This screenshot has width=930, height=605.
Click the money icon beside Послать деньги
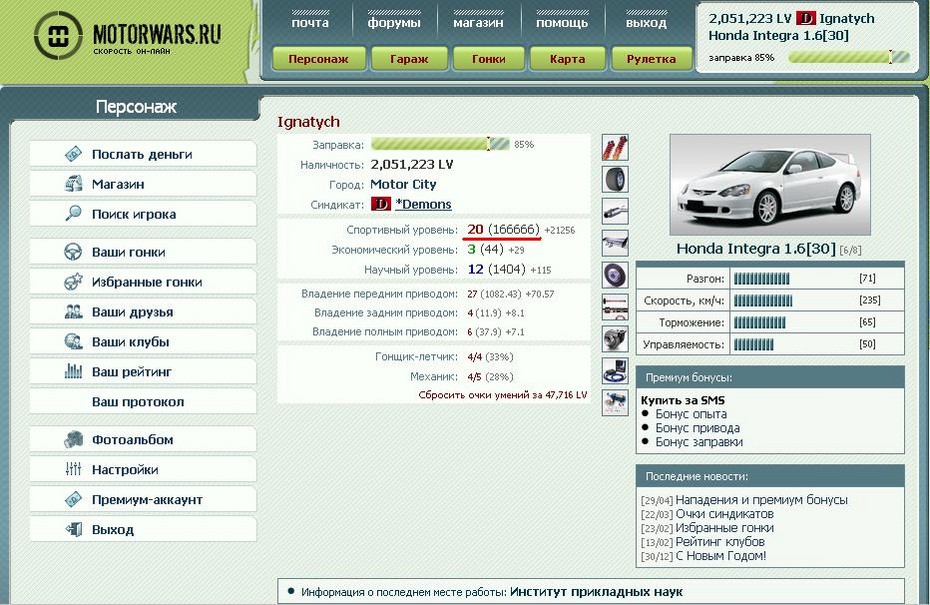point(73,154)
